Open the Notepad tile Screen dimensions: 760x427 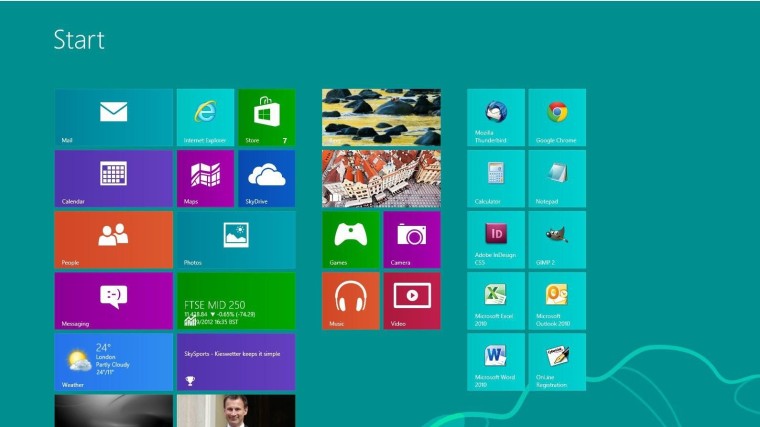pos(557,178)
